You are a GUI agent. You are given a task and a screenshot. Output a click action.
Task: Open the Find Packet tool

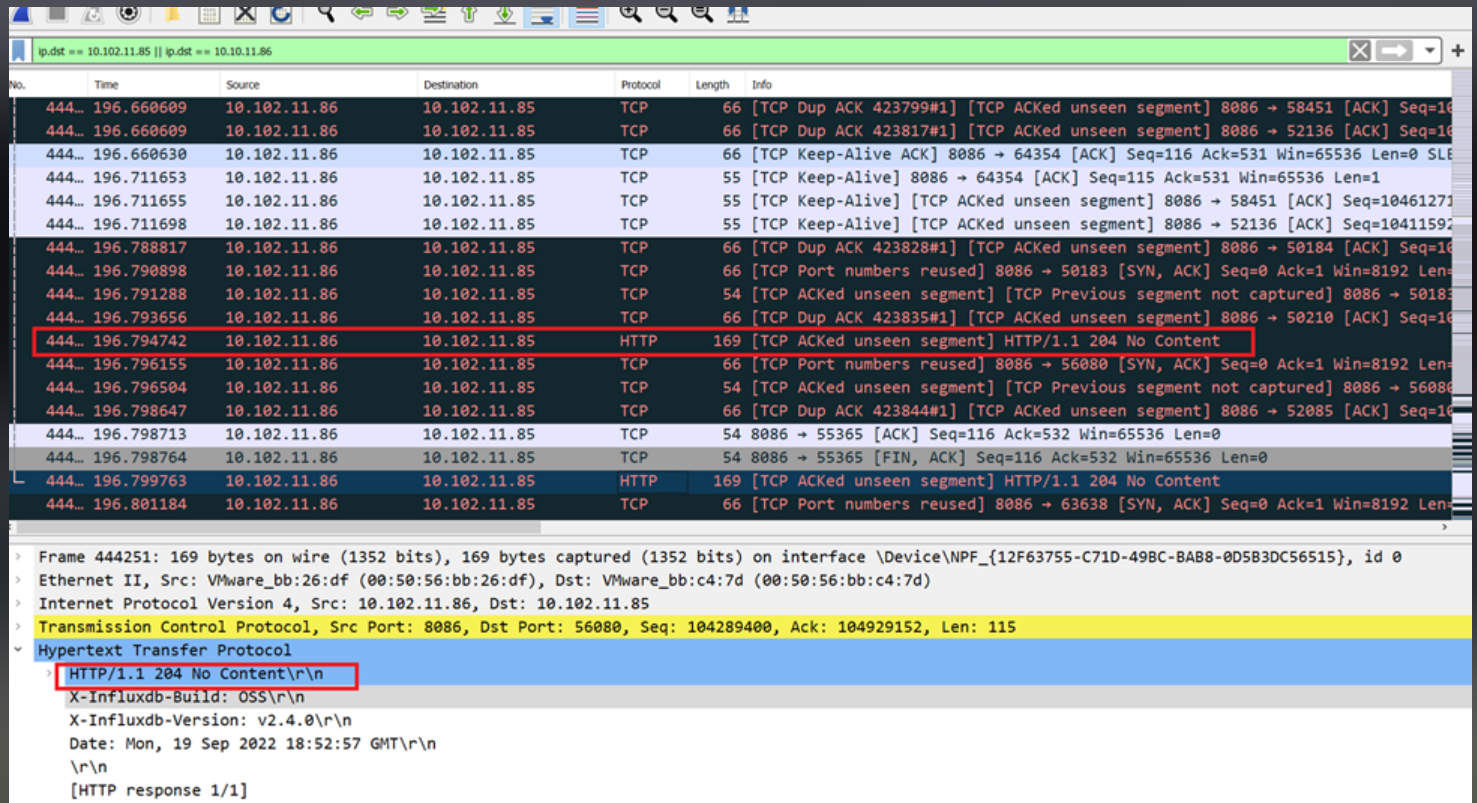click(322, 15)
